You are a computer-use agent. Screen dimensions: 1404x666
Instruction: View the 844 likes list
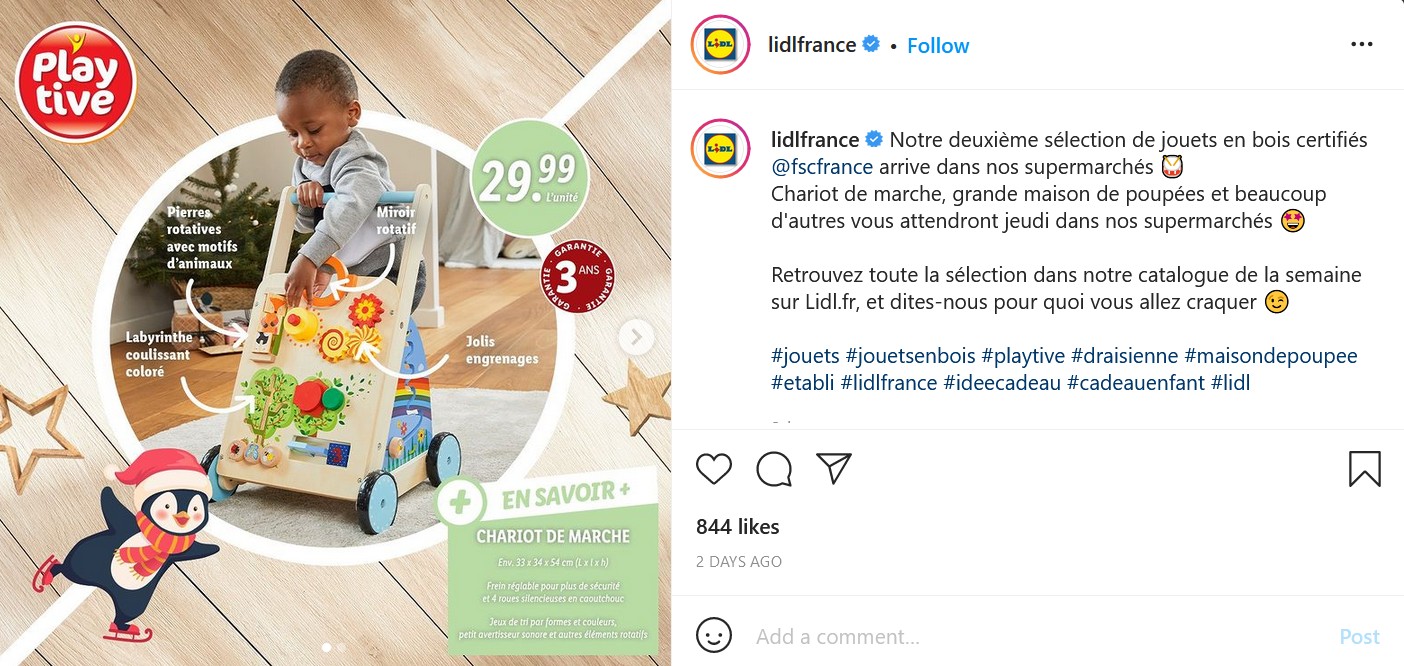pos(738,526)
